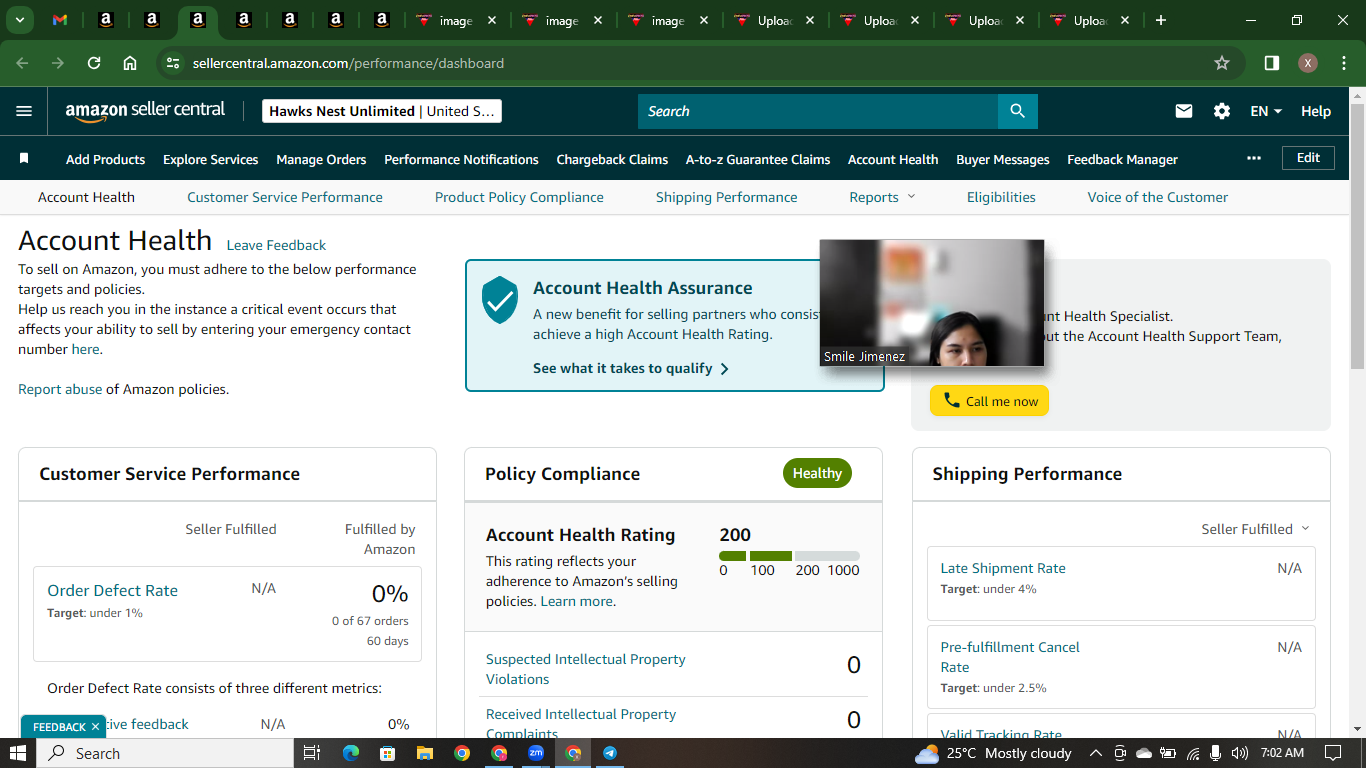1366x768 pixels.
Task: Launch Microsoft Edge from the taskbar
Action: pos(351,753)
